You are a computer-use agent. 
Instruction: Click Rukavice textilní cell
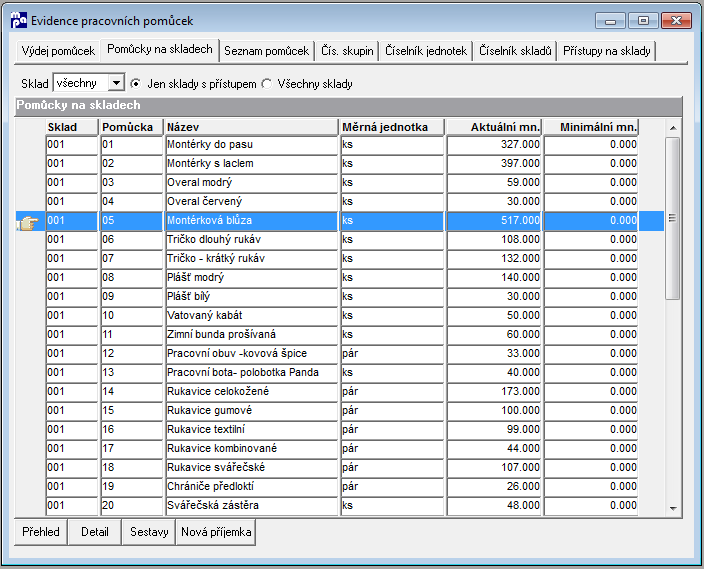(251, 429)
